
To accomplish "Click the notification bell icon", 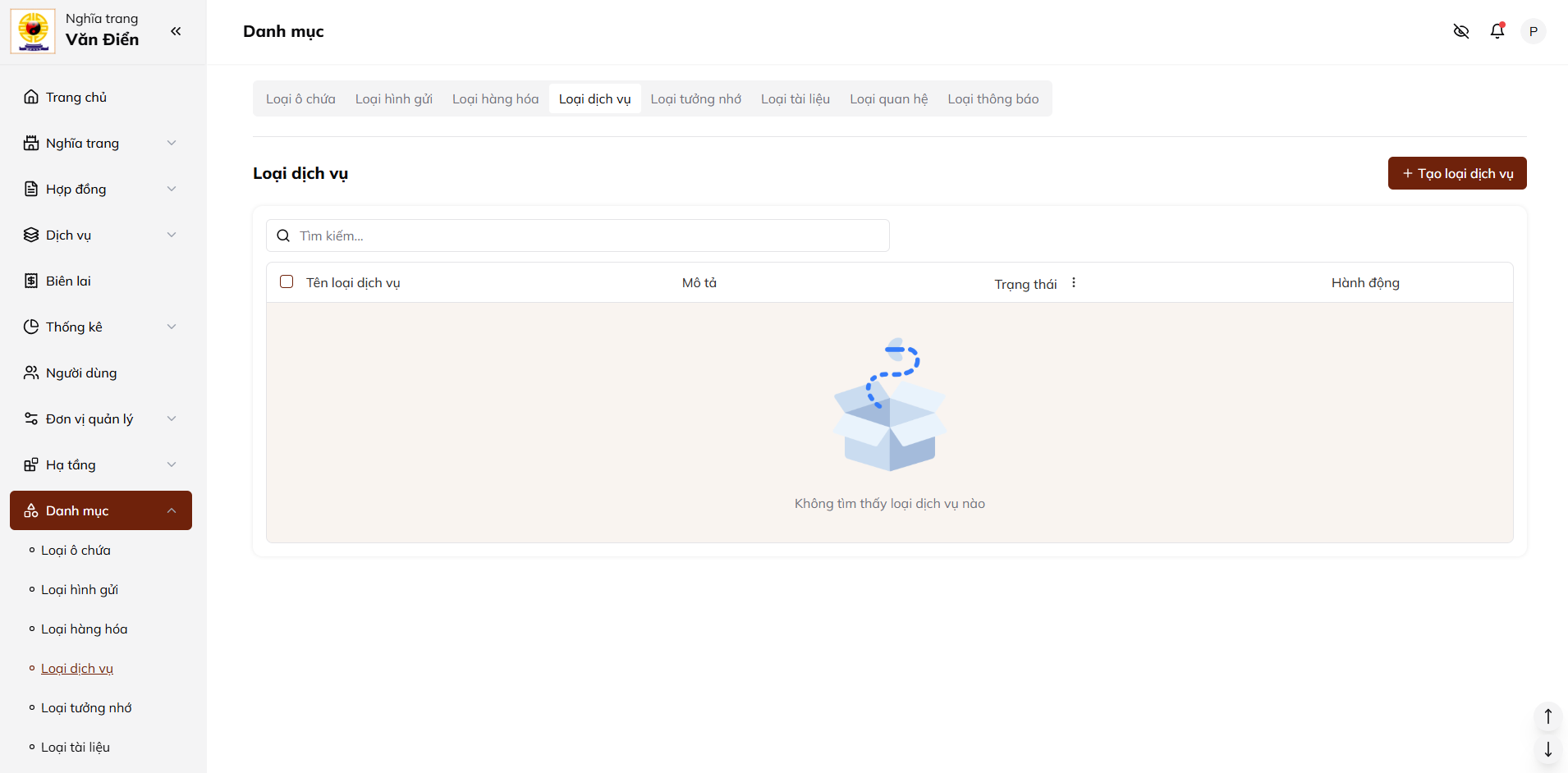I will [x=1497, y=31].
